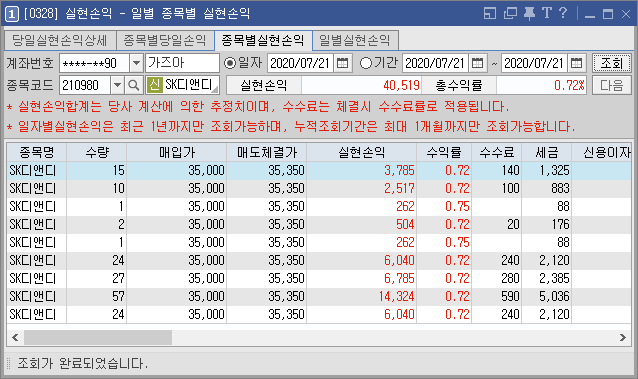Viewport: 638px width, 379px height.
Task: Select the row with 실현손익 3,785
Action: tap(319, 171)
